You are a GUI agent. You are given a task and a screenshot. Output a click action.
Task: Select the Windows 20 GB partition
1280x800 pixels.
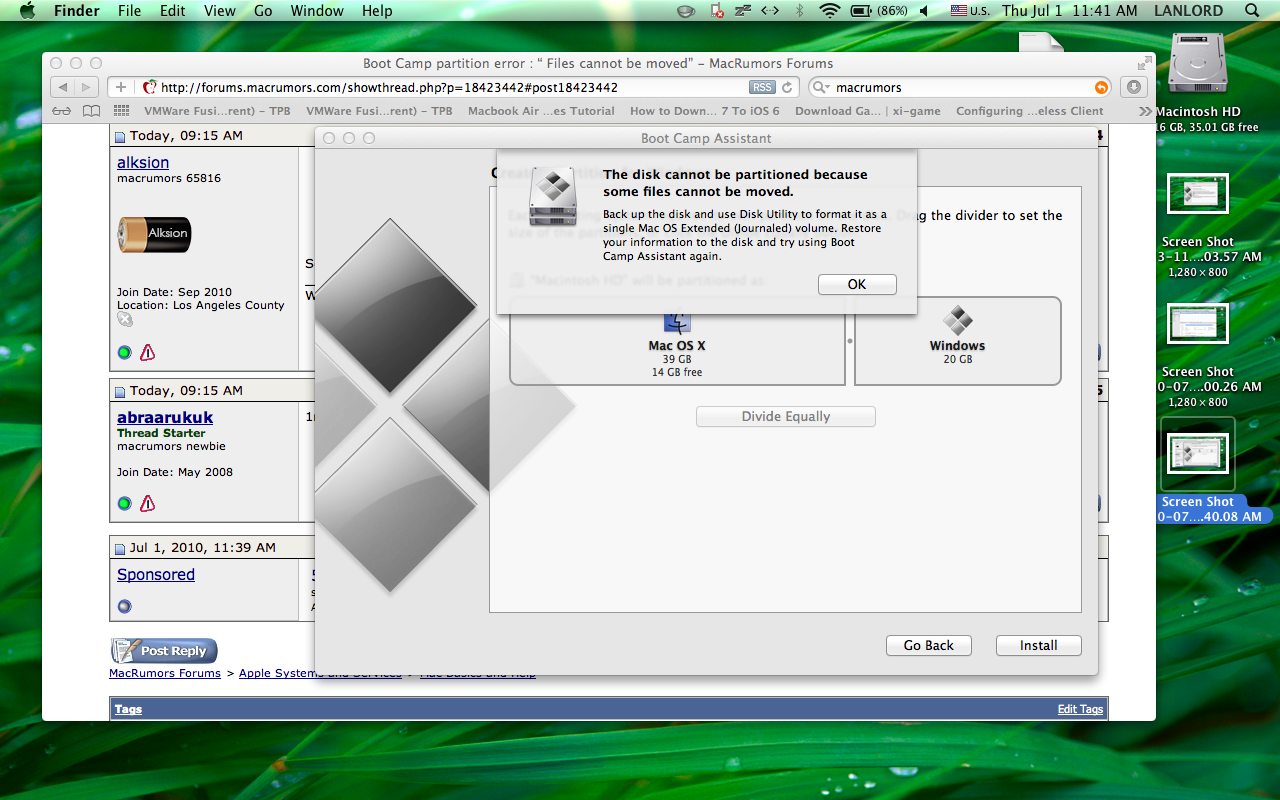tap(957, 341)
